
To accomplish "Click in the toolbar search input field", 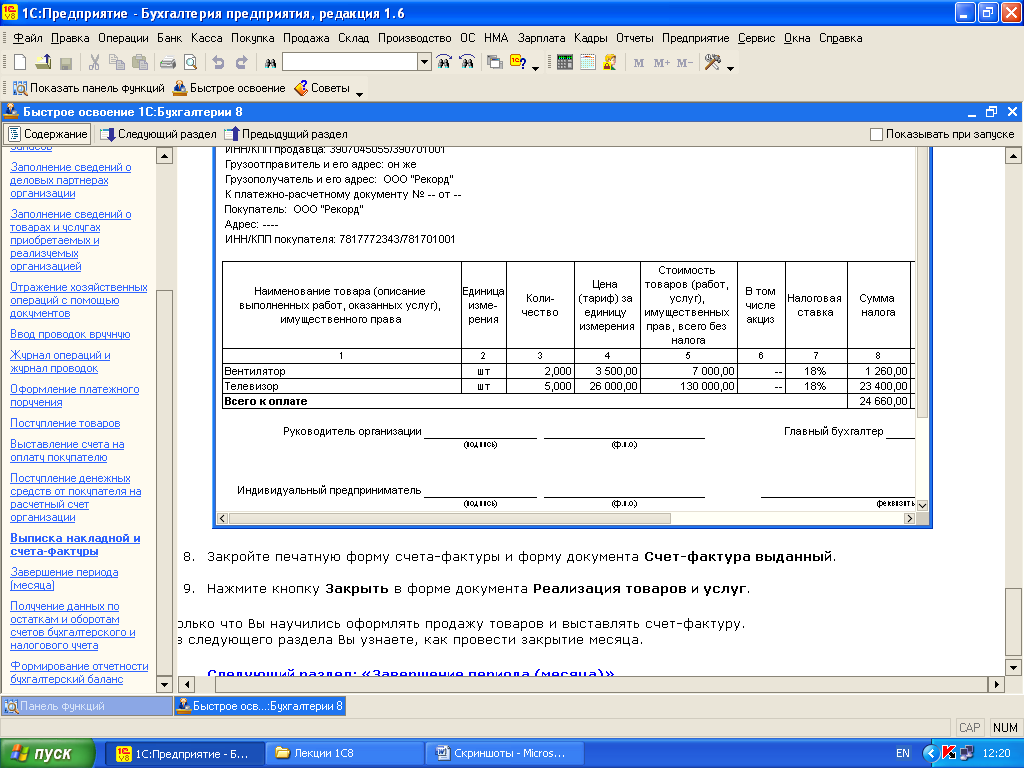I will [x=349, y=62].
